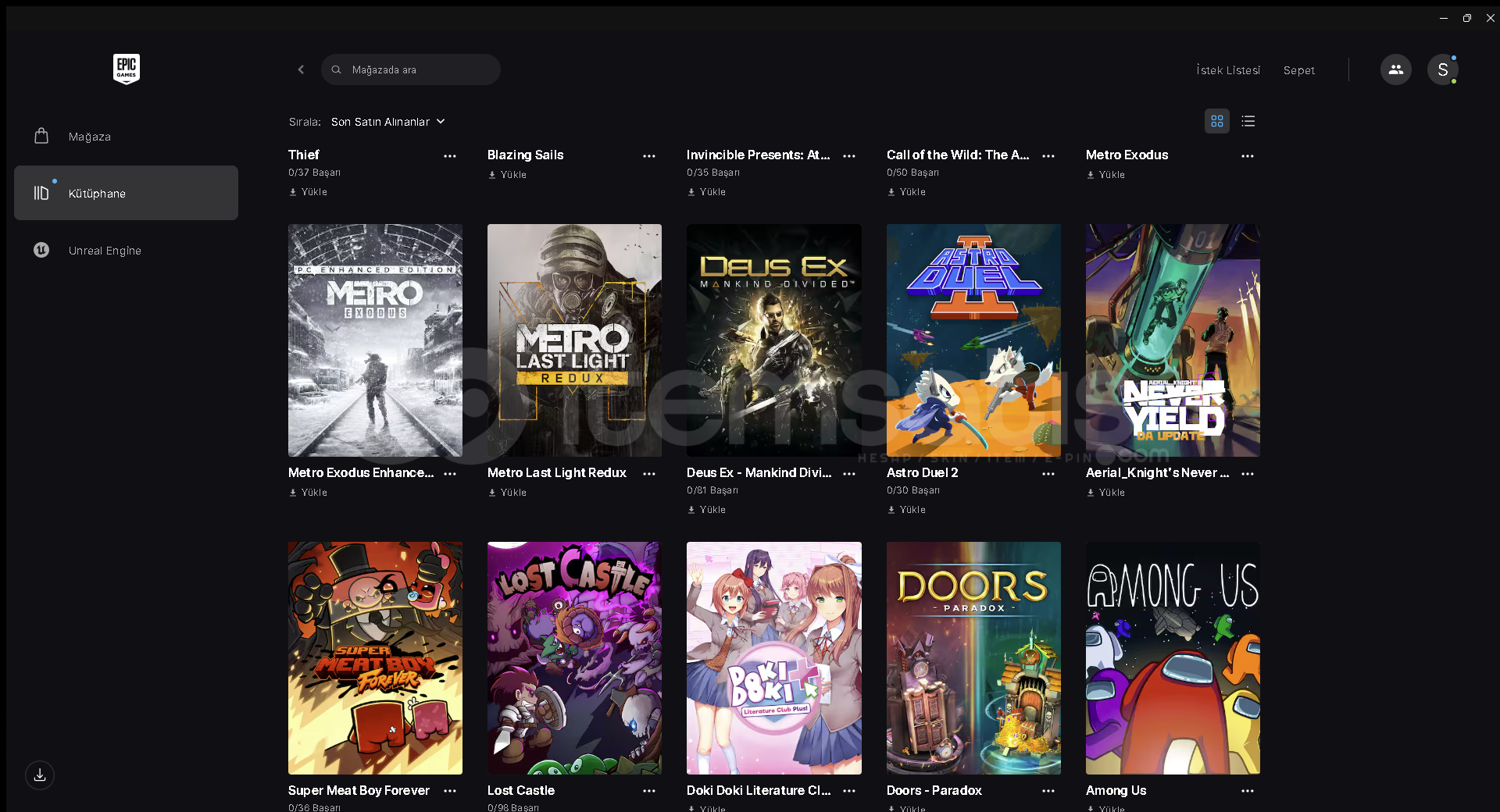
Task: Click the Lost Castle title text
Action: (521, 790)
